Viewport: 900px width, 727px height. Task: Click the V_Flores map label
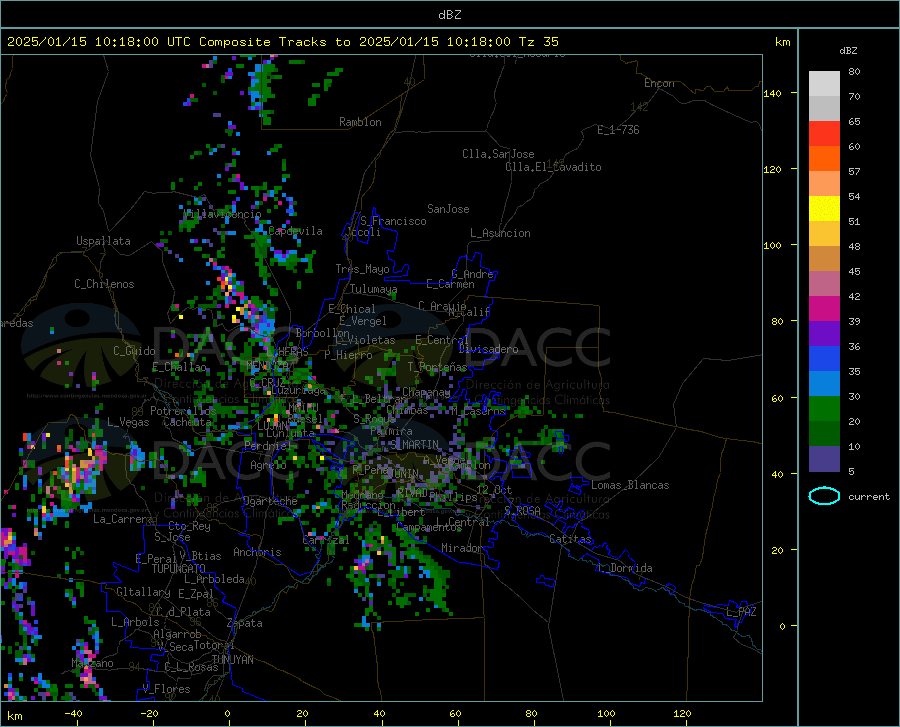tap(166, 689)
